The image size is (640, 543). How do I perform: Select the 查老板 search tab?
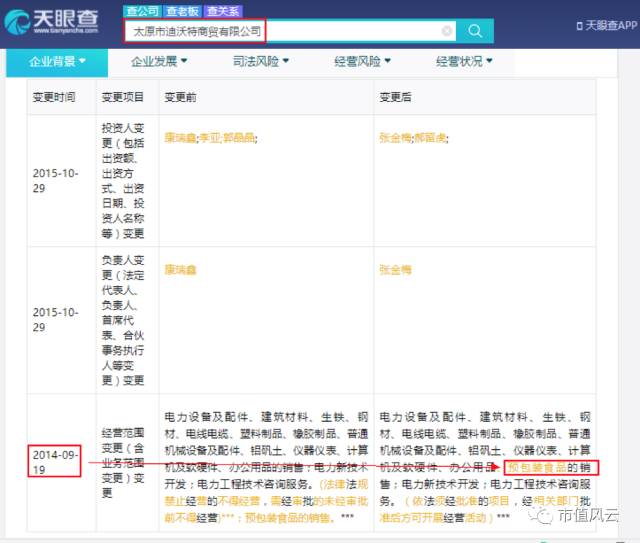pyautogui.click(x=182, y=11)
